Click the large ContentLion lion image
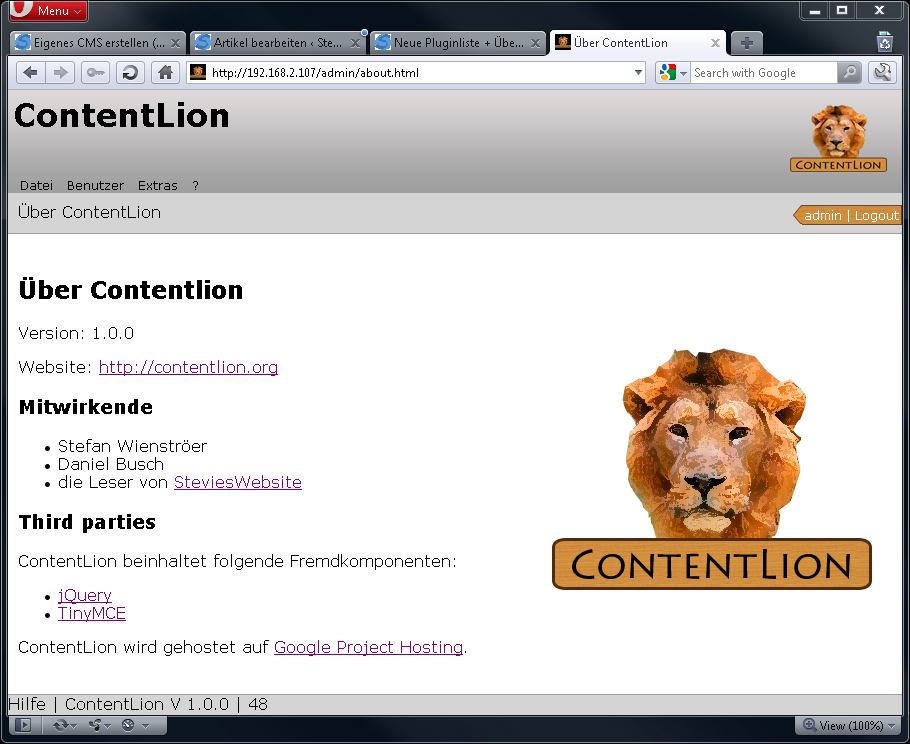The height and width of the screenshot is (744, 910). [x=712, y=469]
